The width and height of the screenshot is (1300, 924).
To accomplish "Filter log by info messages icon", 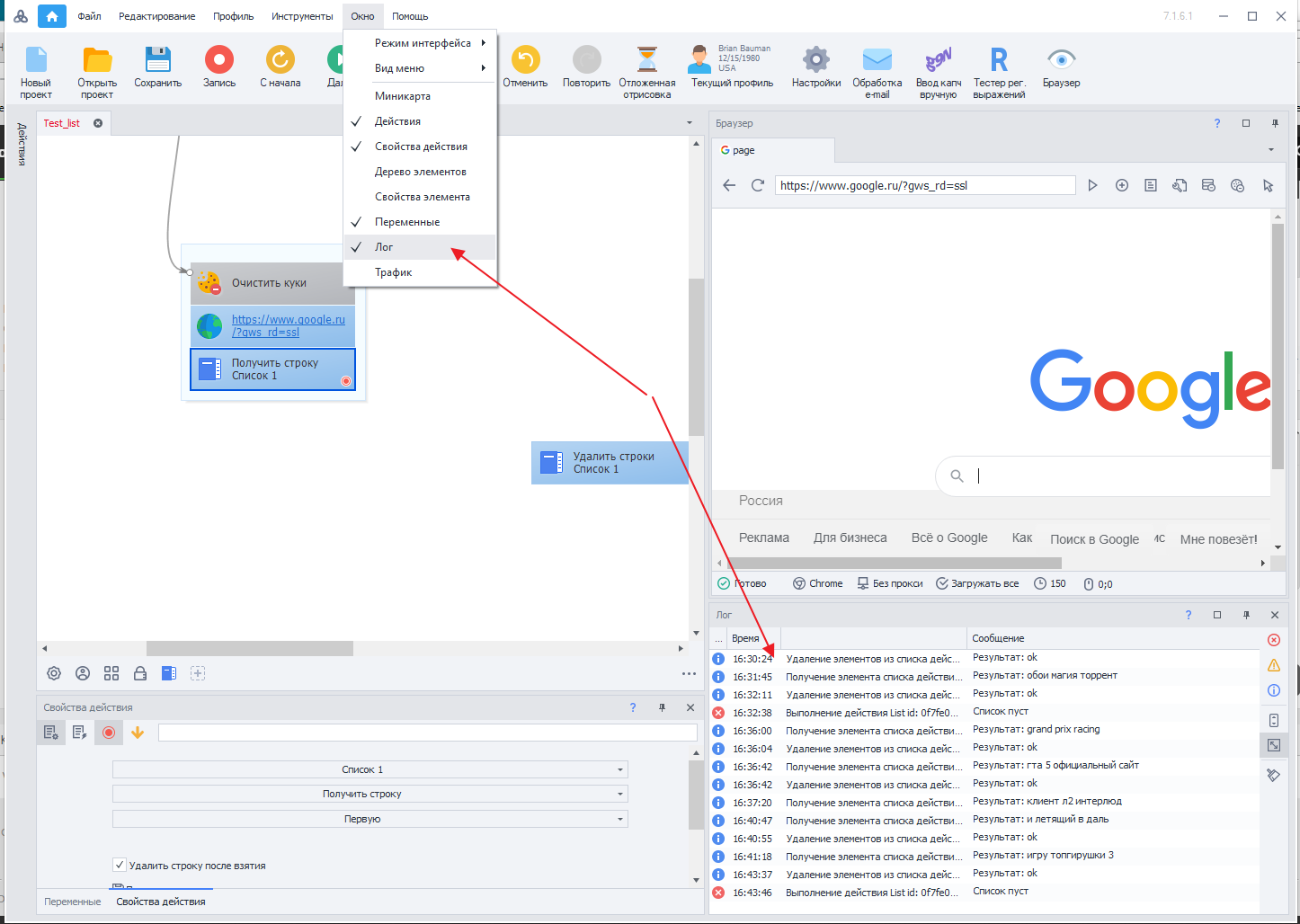I will (1274, 690).
